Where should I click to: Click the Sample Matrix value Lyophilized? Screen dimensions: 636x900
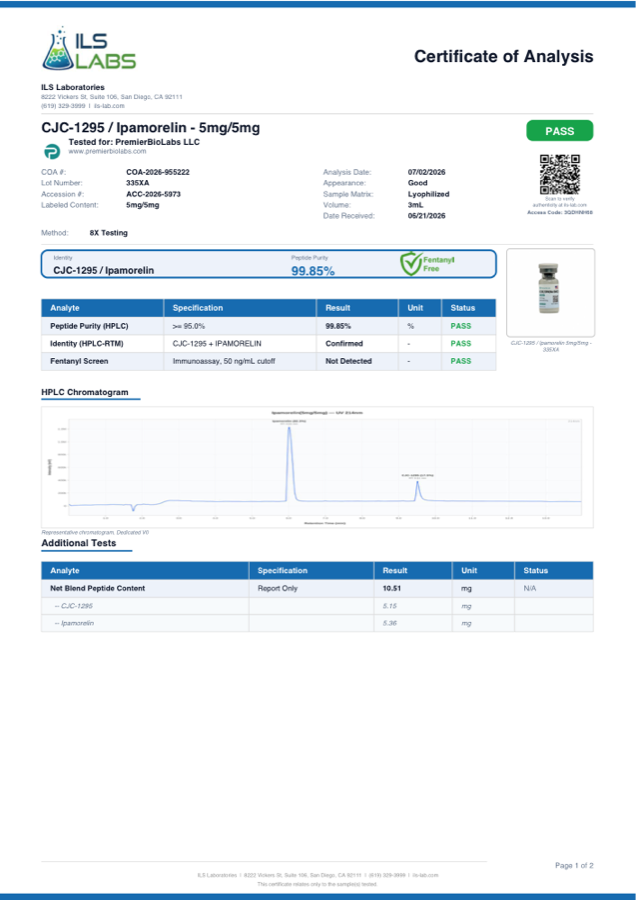tap(428, 194)
